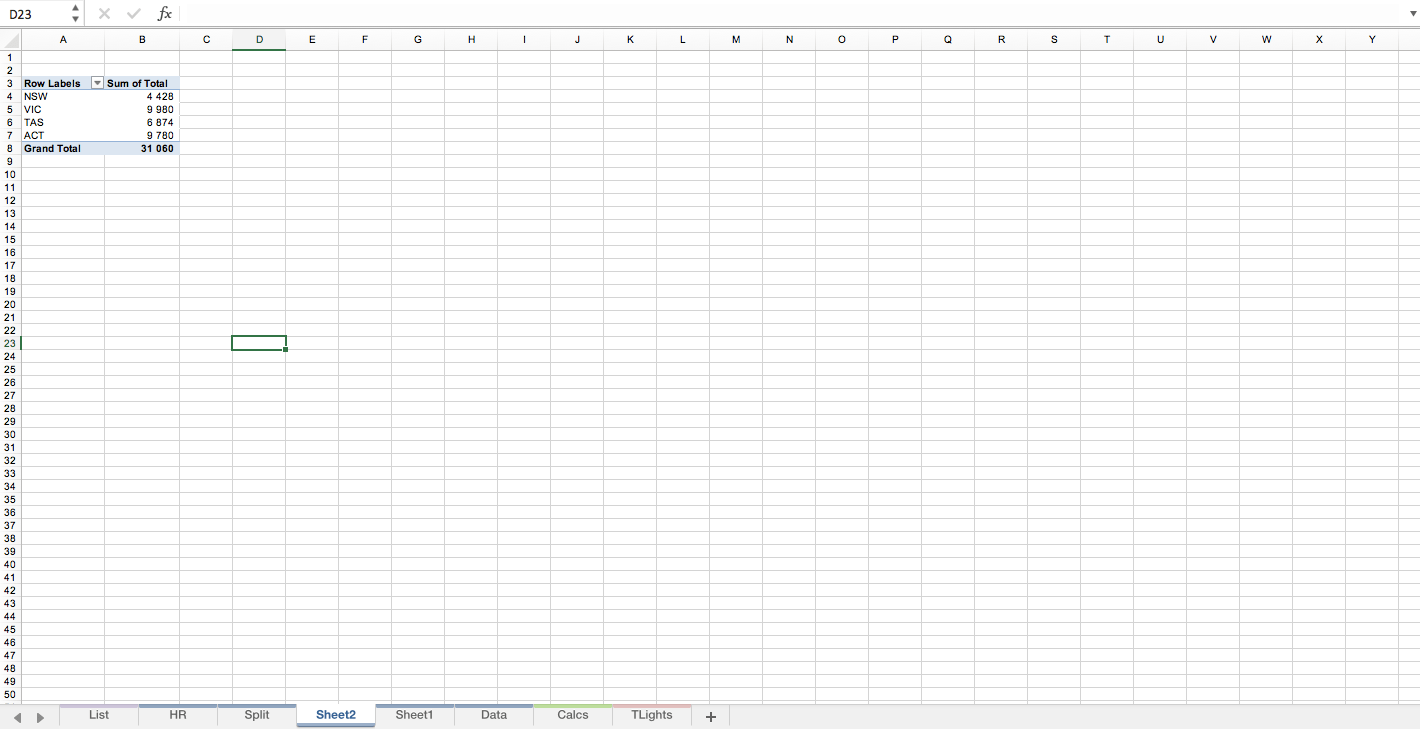Open the insert function fx button
Viewport: 1420px width, 729px height.
click(x=165, y=14)
